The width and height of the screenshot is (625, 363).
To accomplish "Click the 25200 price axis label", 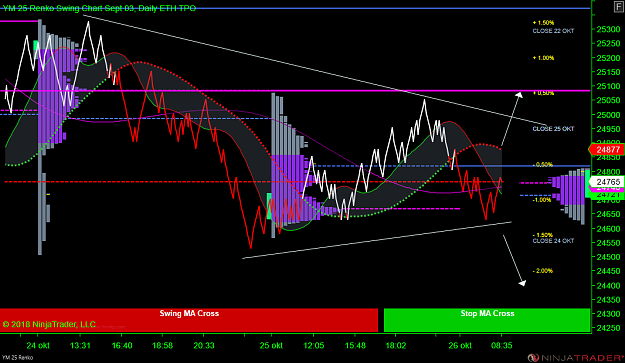I will coord(608,58).
